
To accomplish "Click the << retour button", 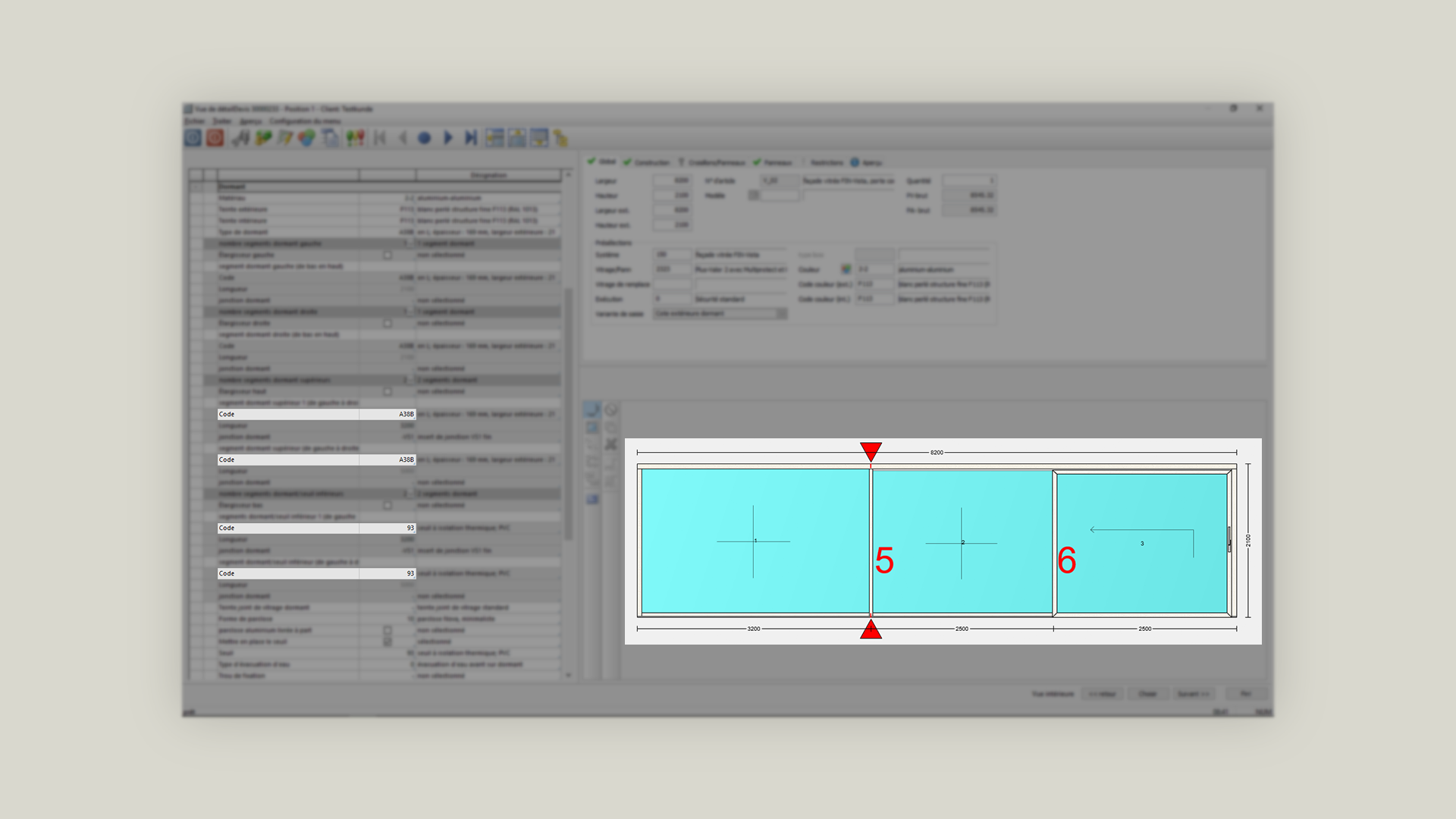I will [1102, 694].
